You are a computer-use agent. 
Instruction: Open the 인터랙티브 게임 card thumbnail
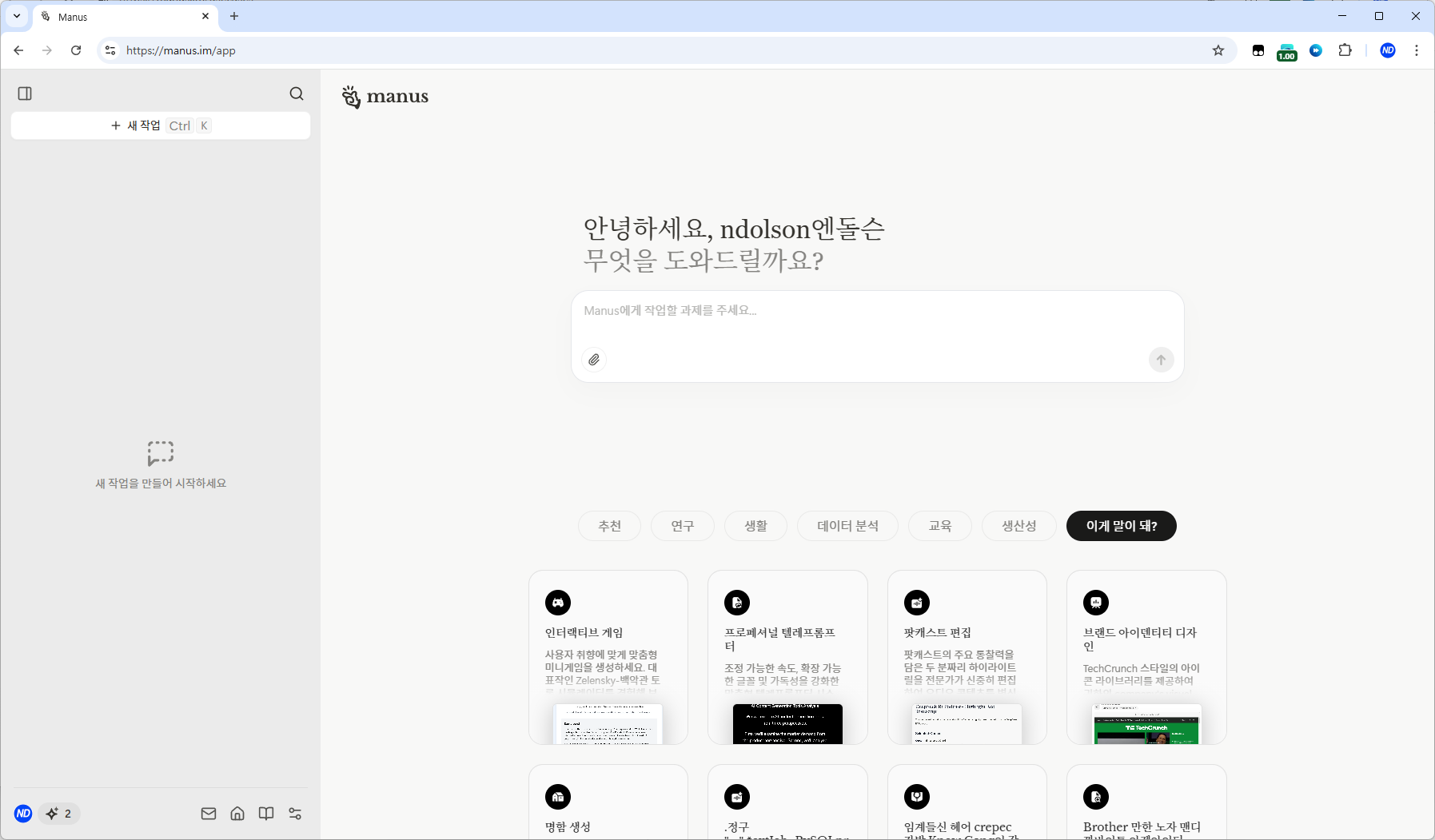coord(608,724)
